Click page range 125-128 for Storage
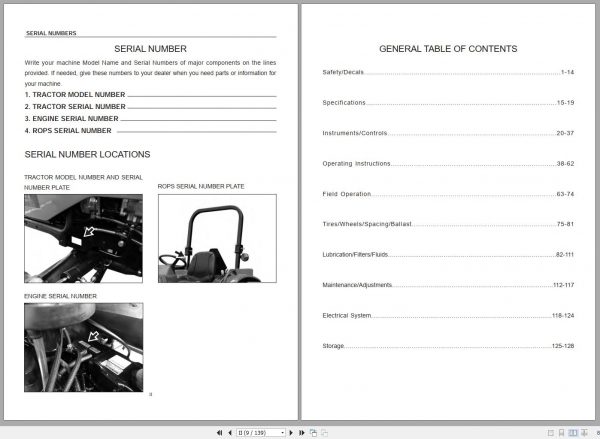 563,346
